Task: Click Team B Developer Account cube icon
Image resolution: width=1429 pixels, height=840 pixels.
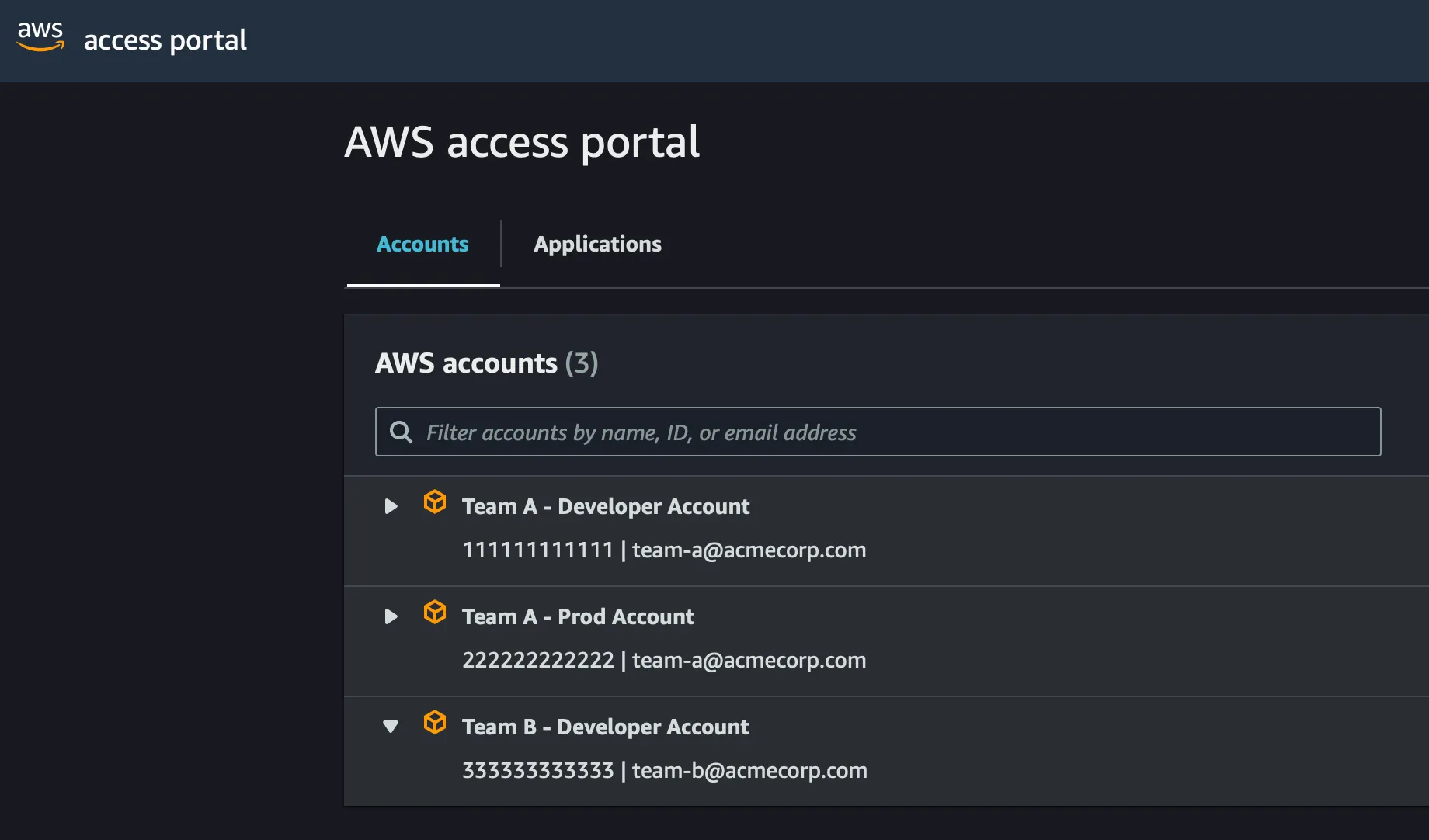Action: 435,723
